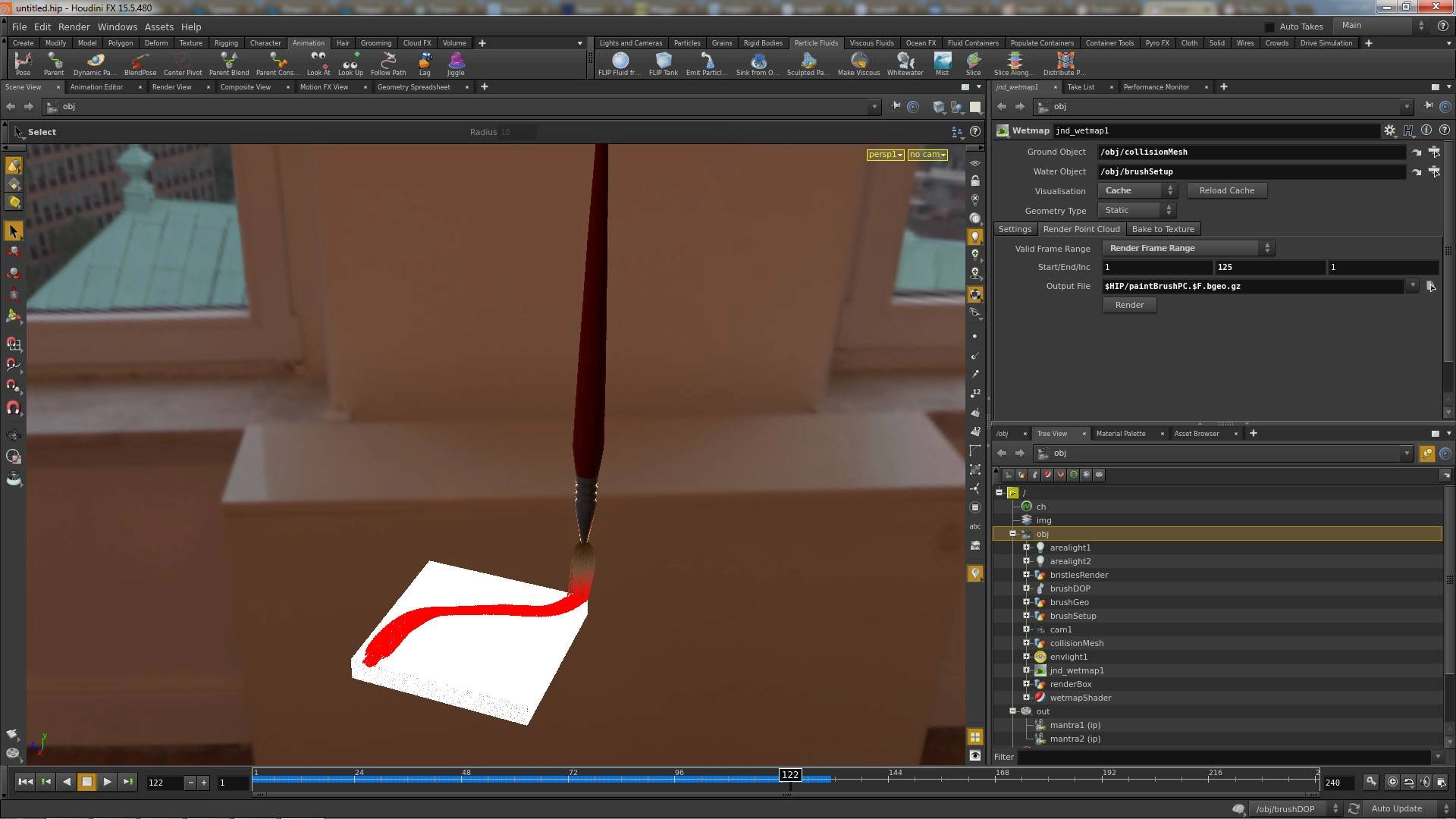Open the Windows menu
This screenshot has width=1456, height=819.
(117, 27)
